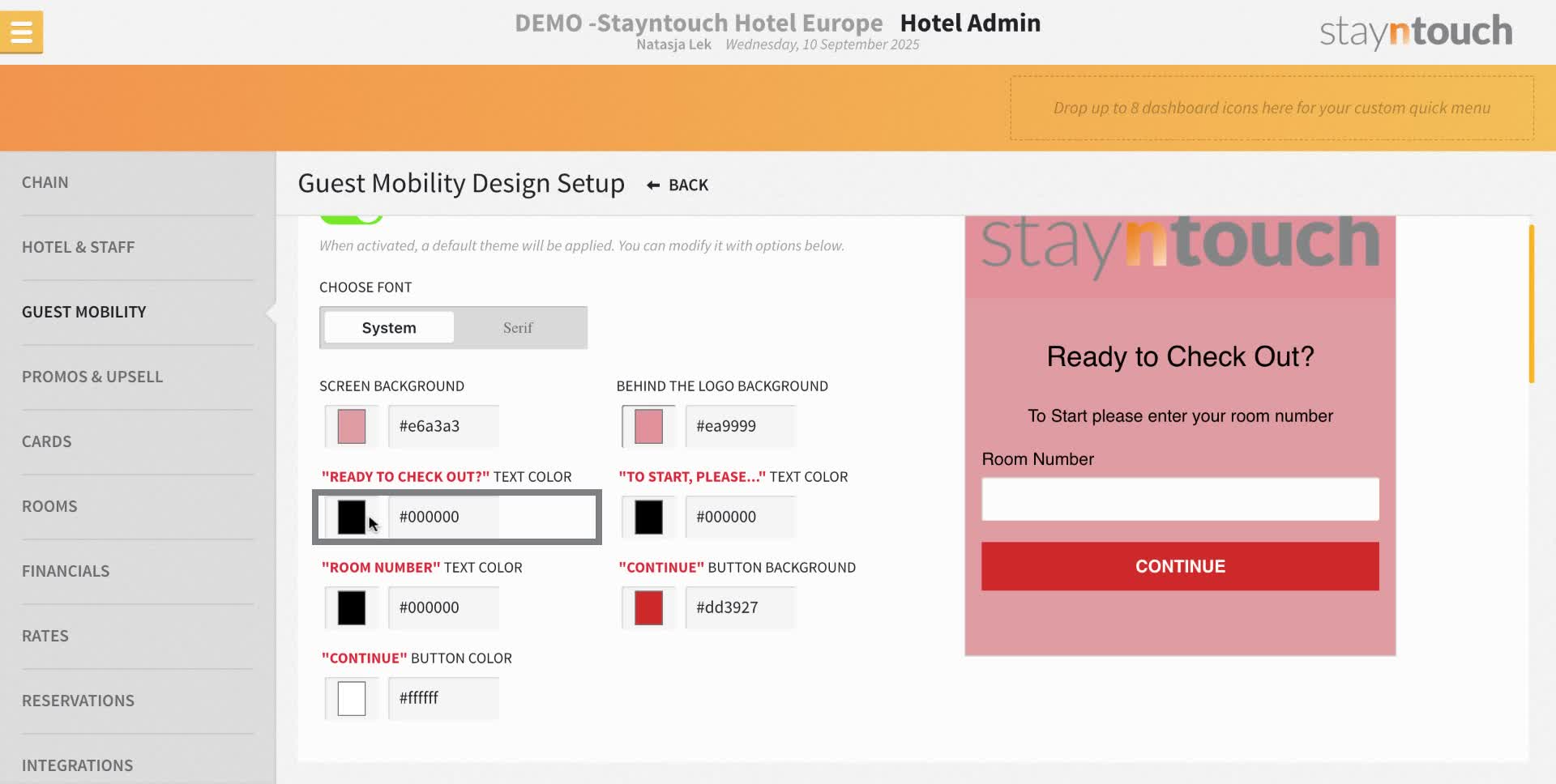
Task: Click the Room Number label in the preview
Action: (x=1037, y=459)
